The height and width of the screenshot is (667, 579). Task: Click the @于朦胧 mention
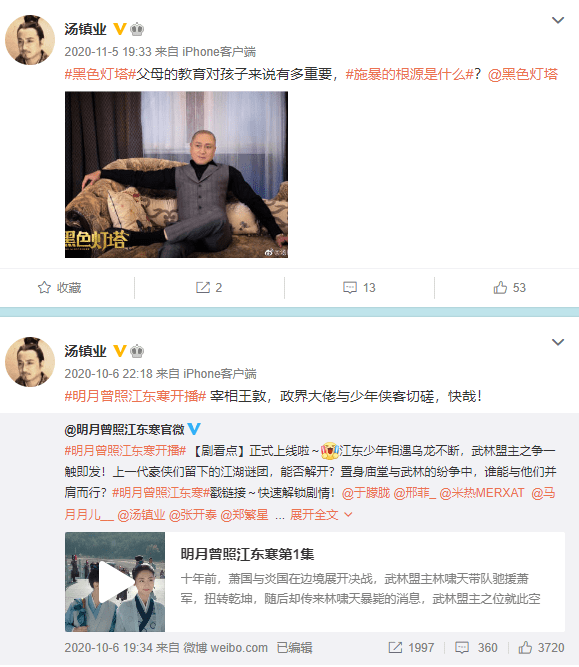[366, 493]
